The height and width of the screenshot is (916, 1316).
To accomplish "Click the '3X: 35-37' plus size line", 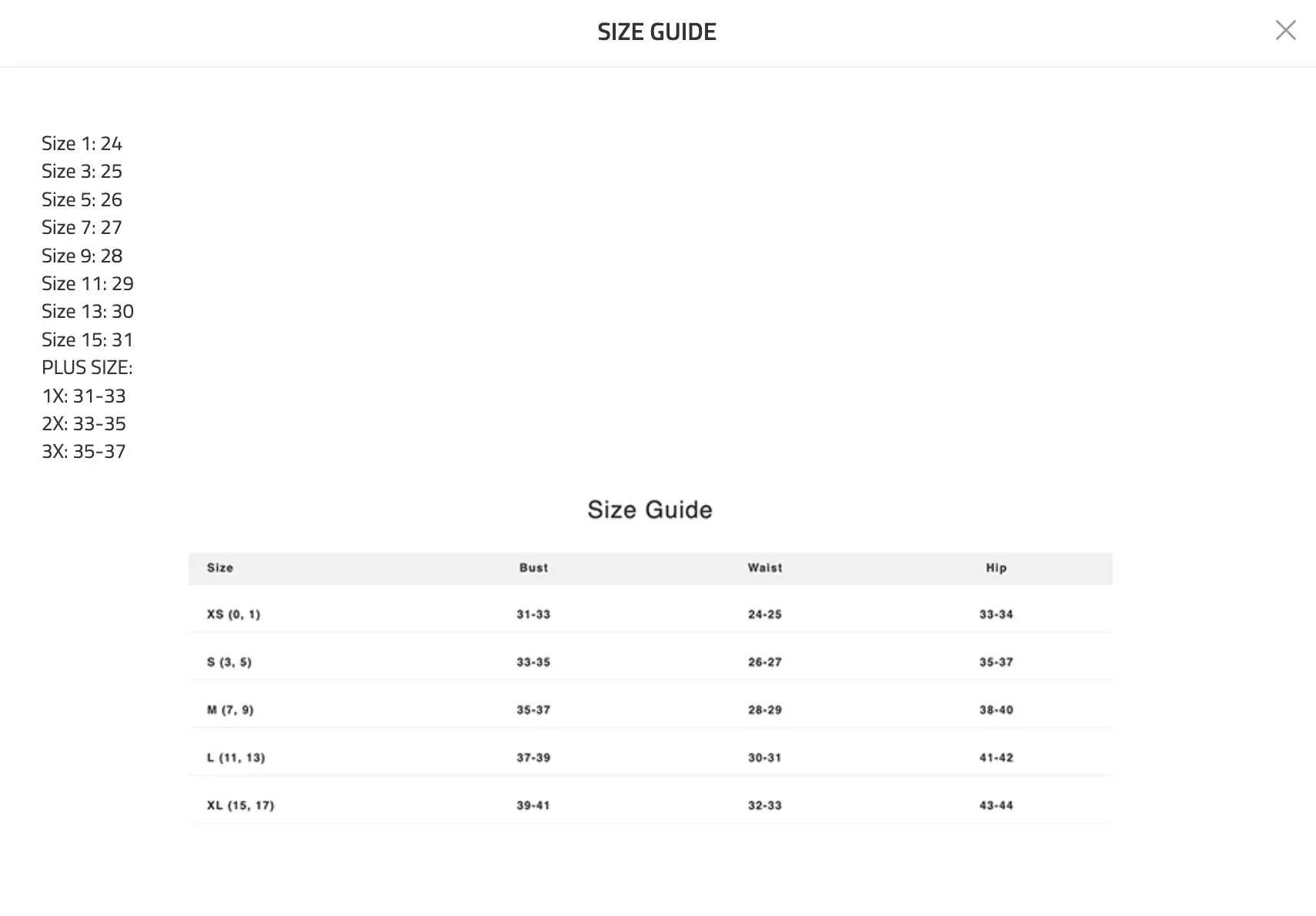I will [84, 452].
